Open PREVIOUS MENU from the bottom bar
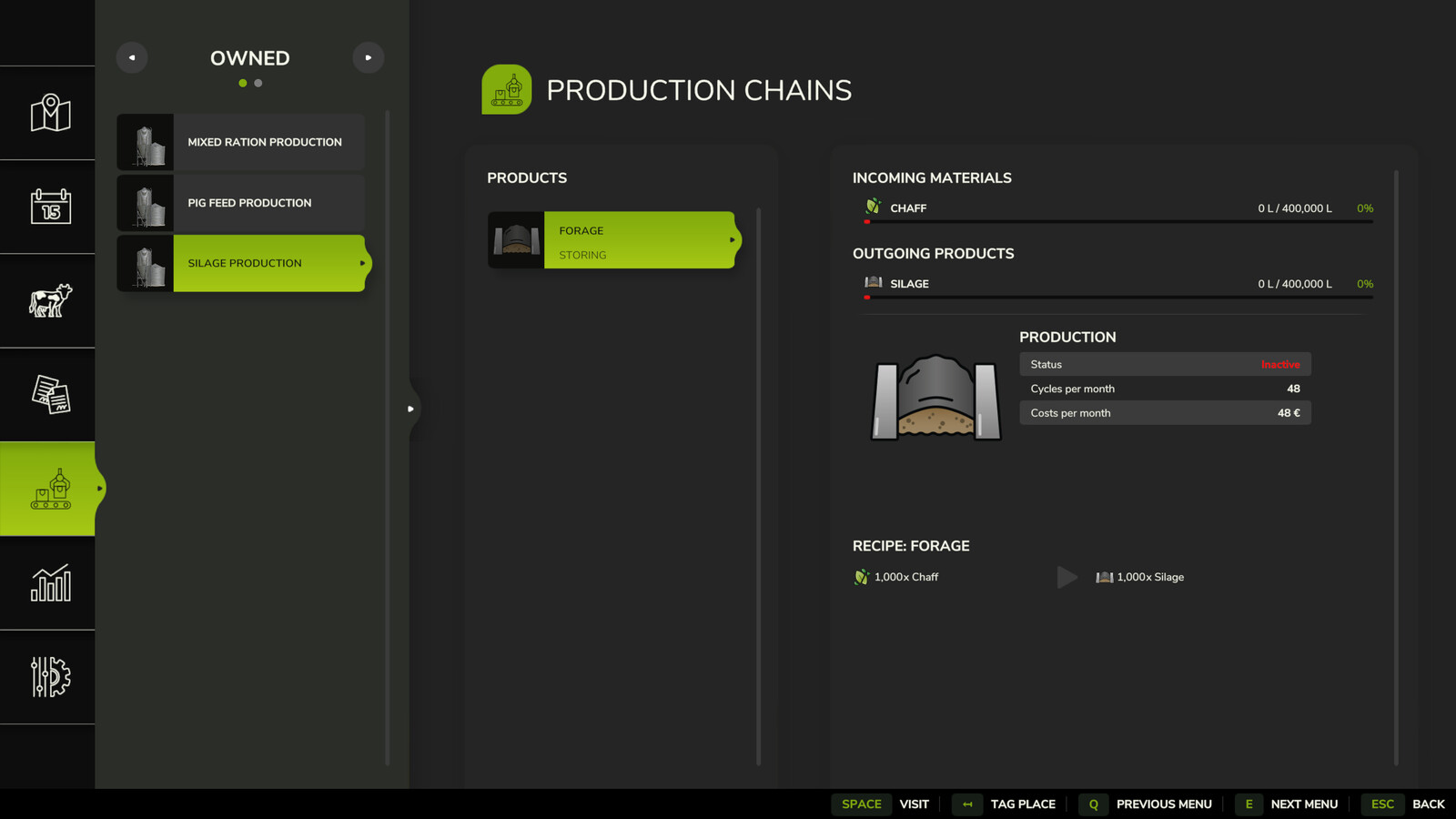 (1164, 804)
